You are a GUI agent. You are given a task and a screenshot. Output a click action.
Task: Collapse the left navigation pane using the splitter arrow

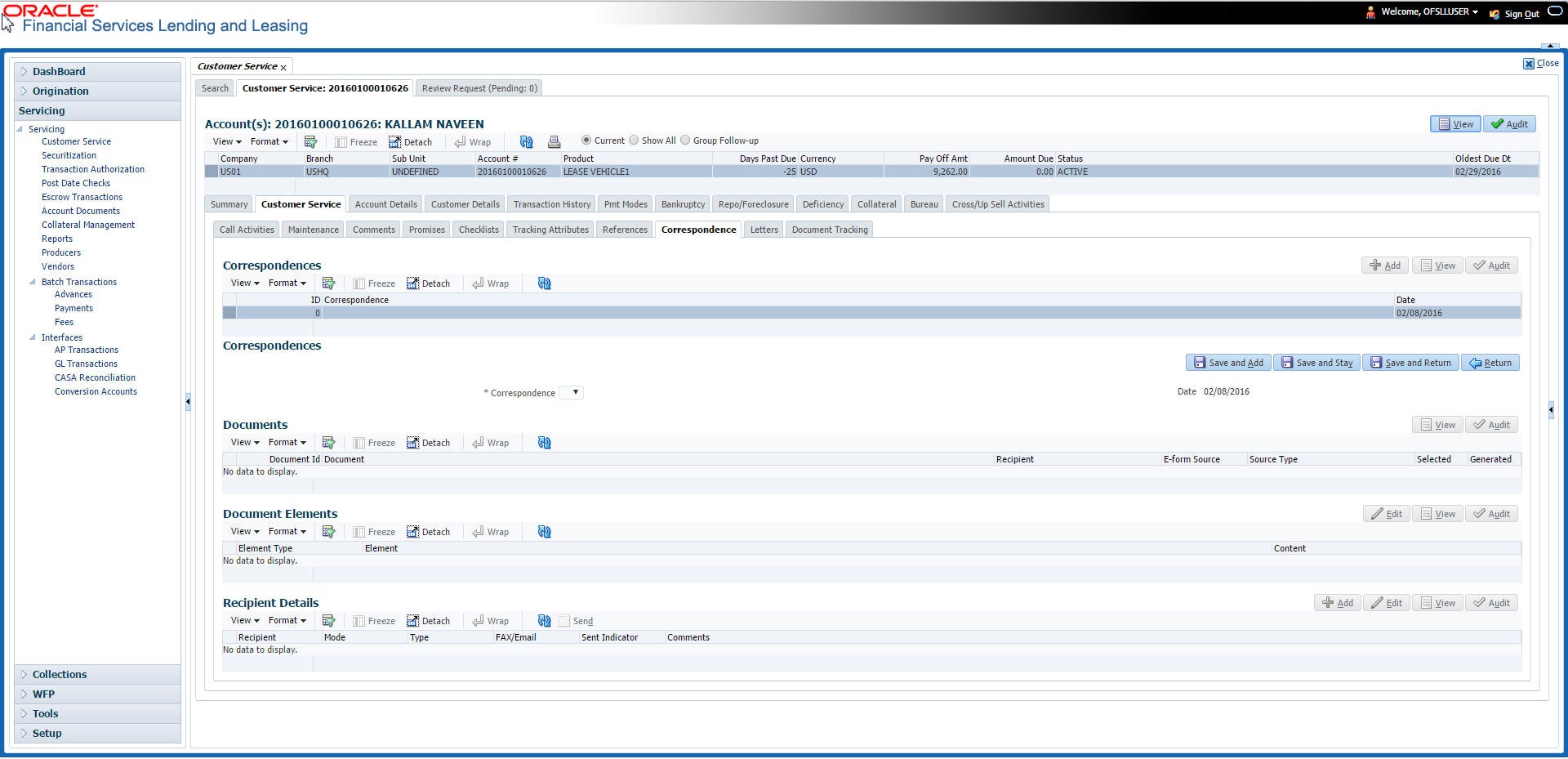tap(188, 401)
